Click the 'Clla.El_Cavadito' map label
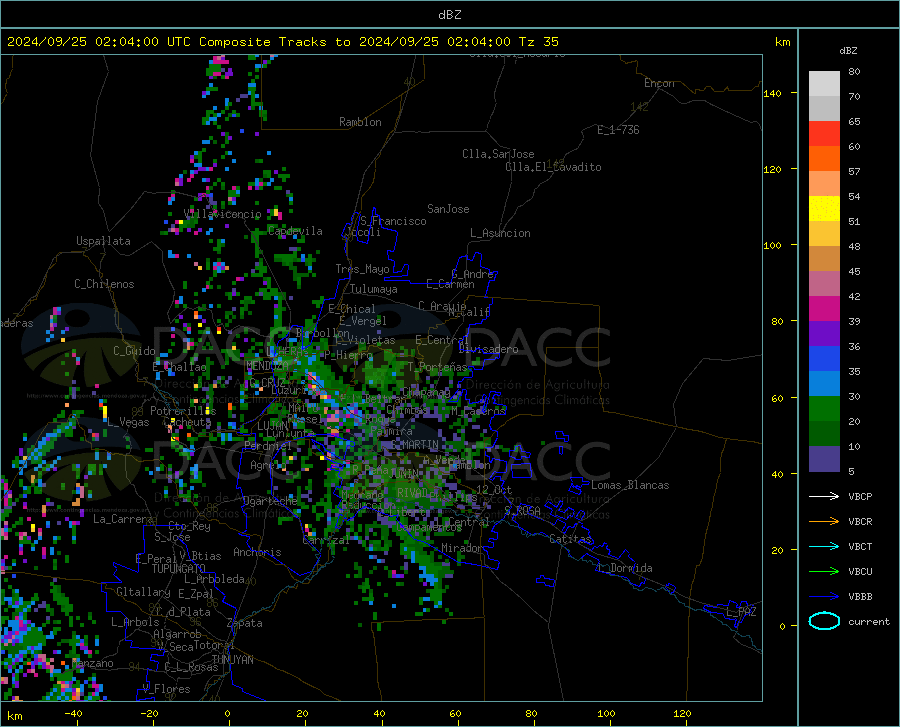The image size is (900, 727). point(553,167)
